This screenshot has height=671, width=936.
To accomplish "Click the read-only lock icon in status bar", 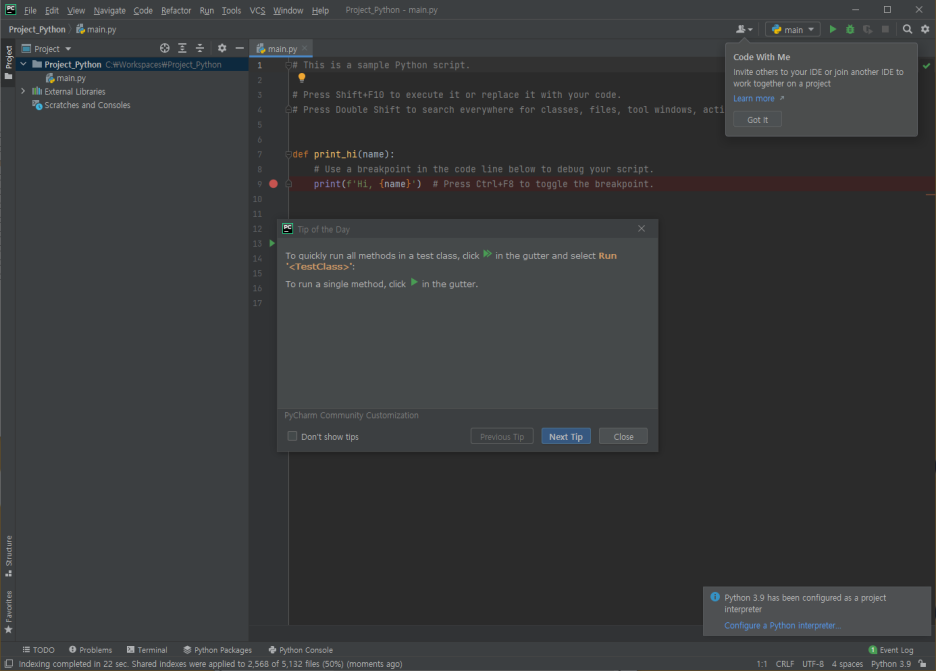I will 923,664.
